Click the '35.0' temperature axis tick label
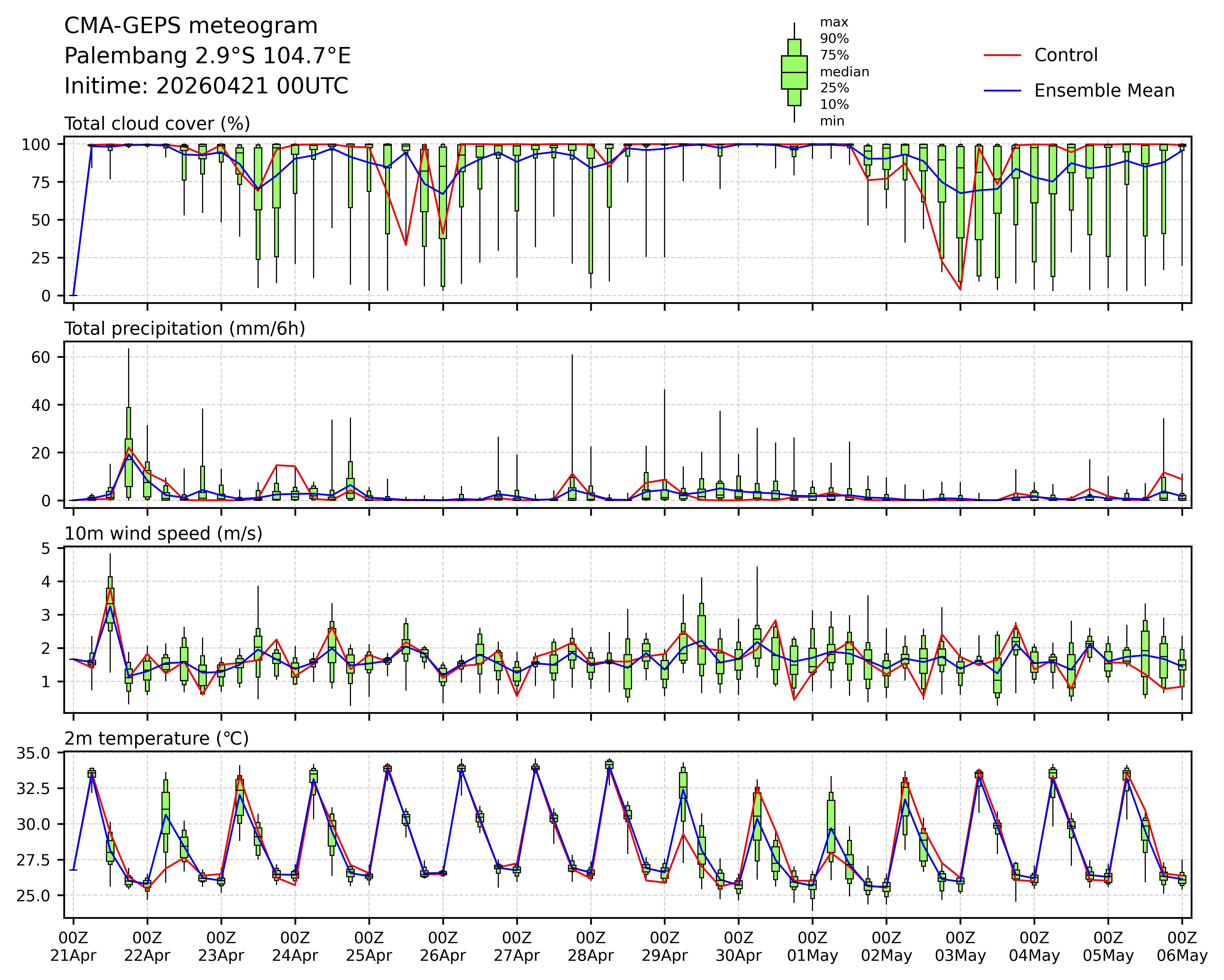 point(33,753)
